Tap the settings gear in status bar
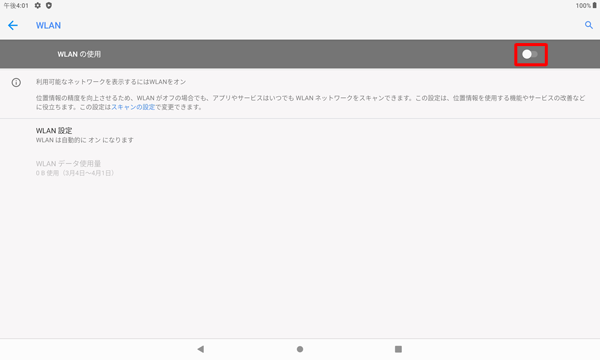This screenshot has width=600, height=360. [38, 6]
